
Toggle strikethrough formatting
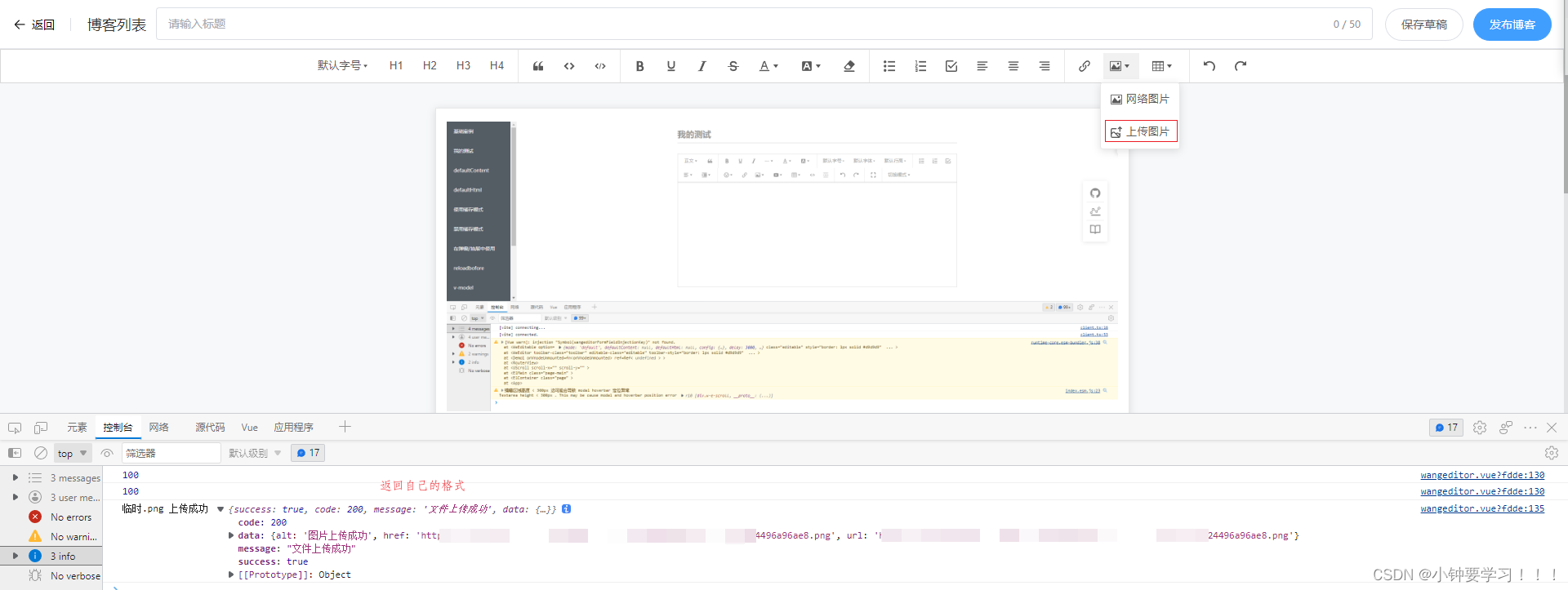[x=733, y=66]
